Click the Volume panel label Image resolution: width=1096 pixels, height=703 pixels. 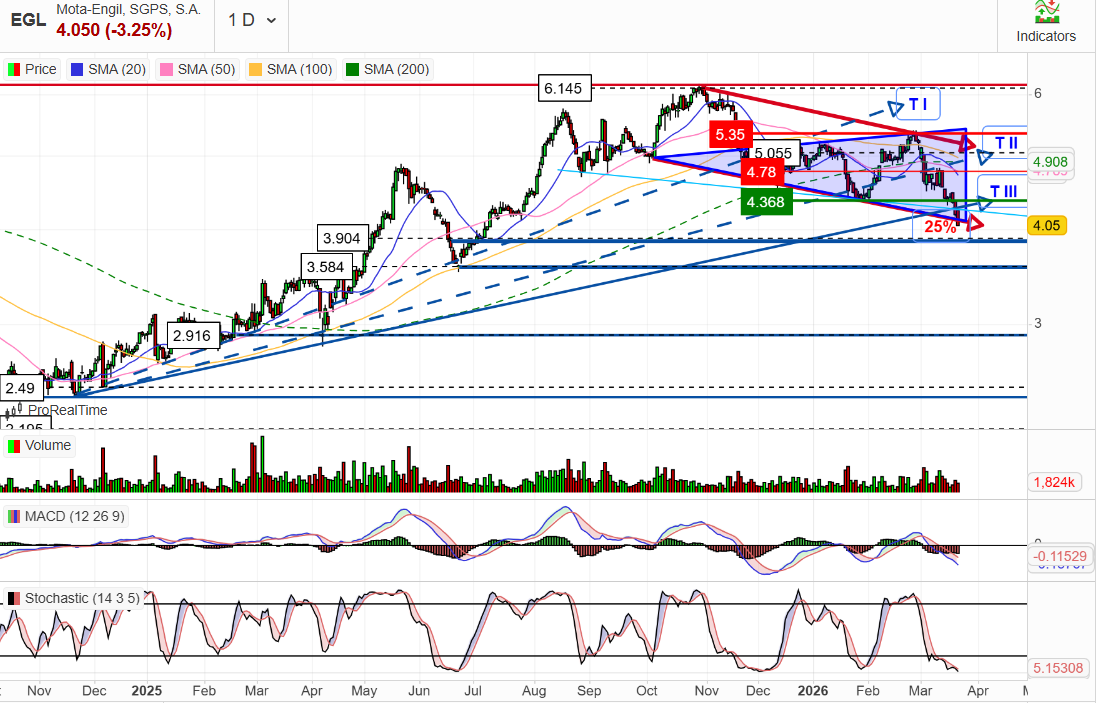[x=39, y=446]
